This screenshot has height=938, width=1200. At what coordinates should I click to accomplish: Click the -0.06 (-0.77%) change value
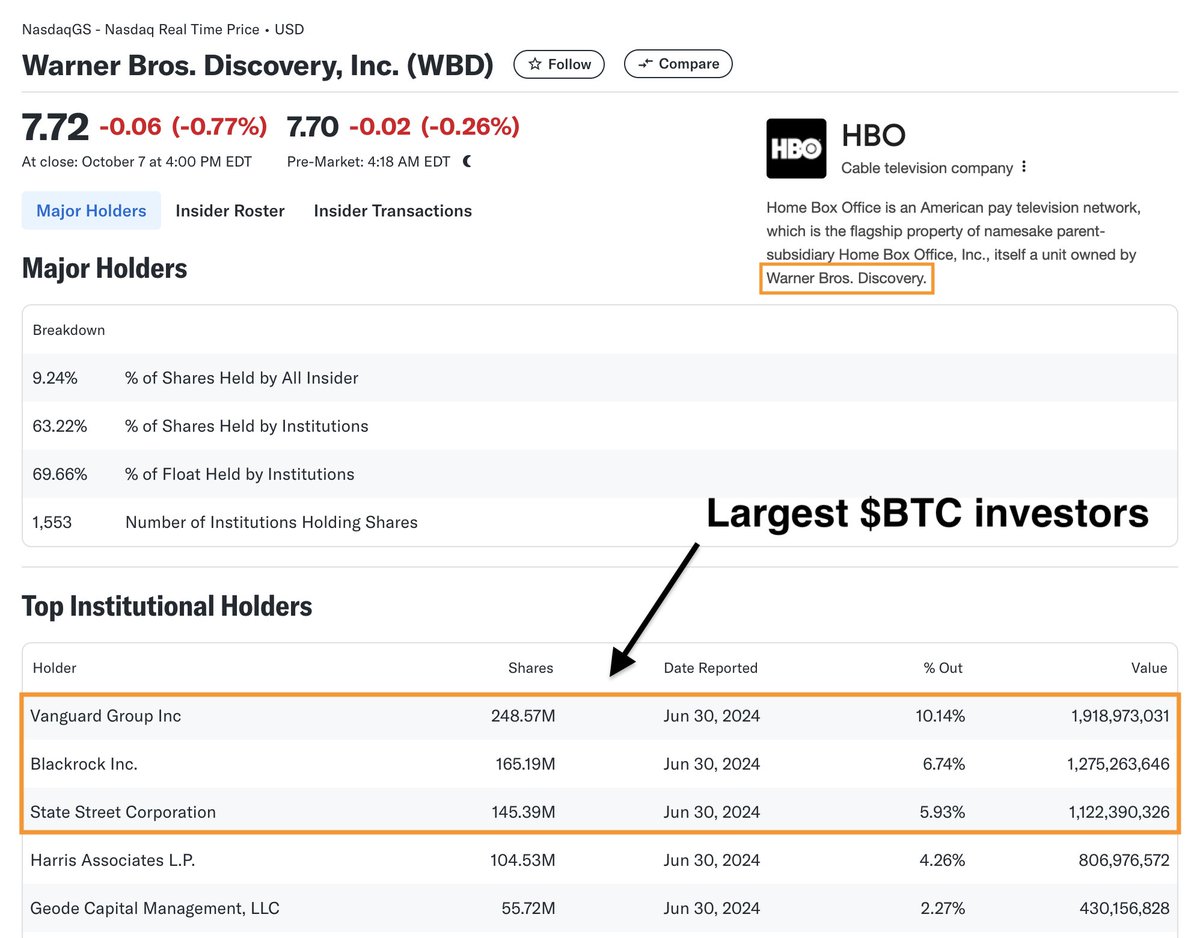184,127
